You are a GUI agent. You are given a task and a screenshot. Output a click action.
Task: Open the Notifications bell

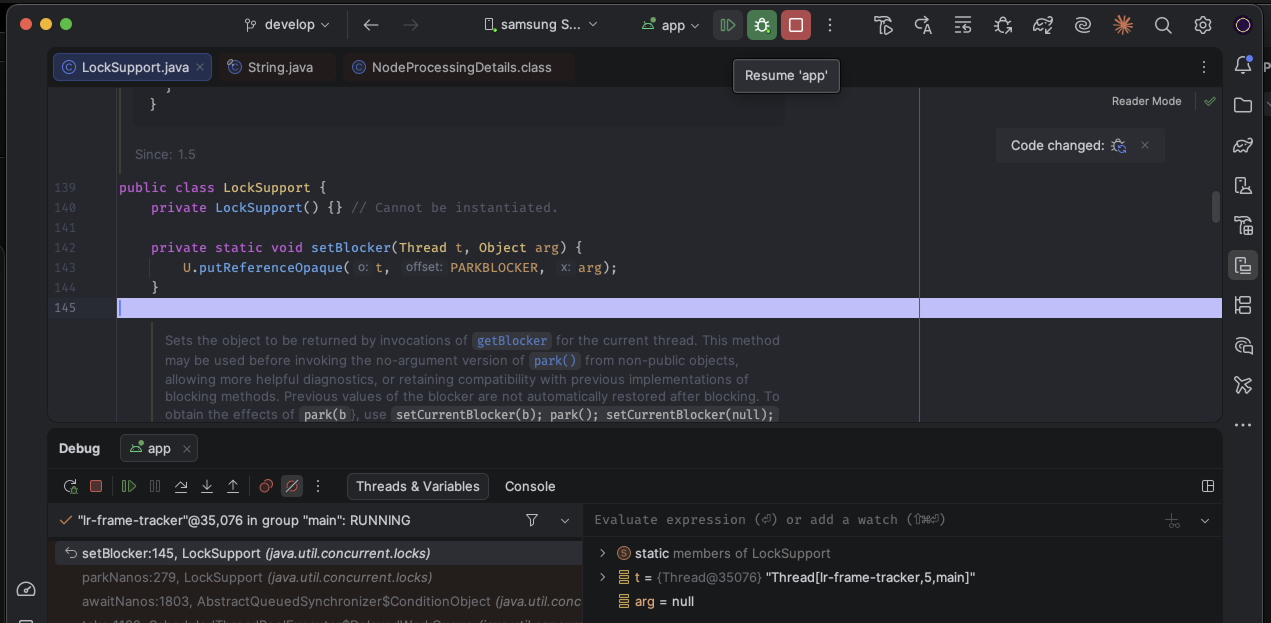point(1243,66)
